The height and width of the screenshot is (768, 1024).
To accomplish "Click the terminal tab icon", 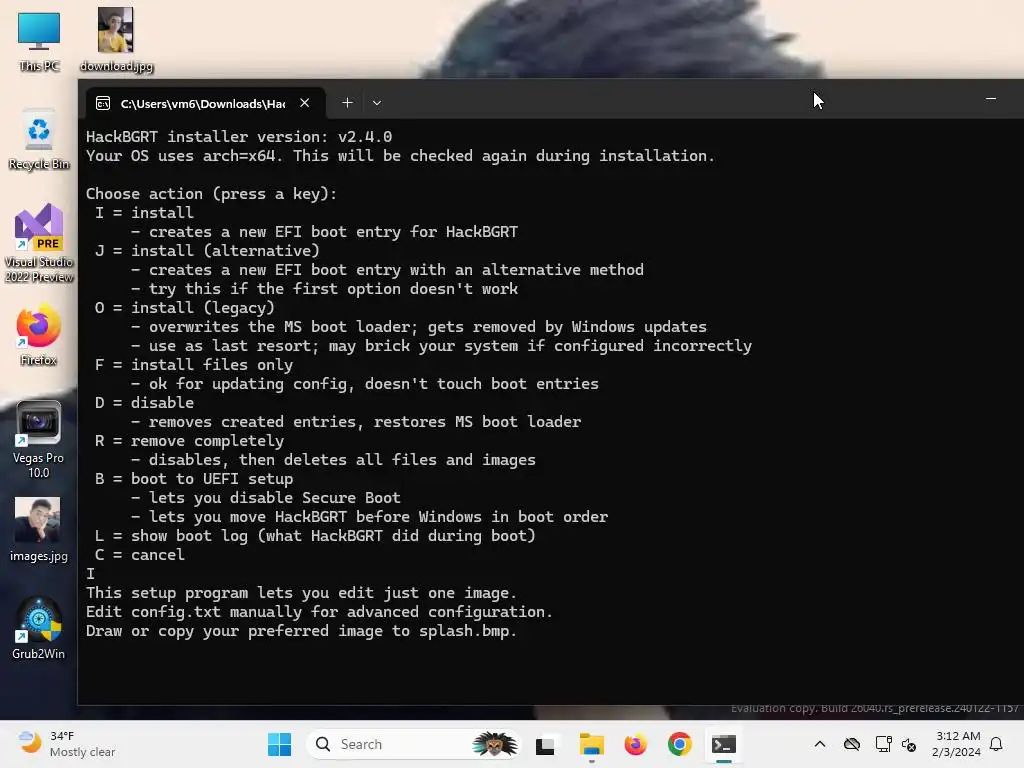I will pyautogui.click(x=103, y=103).
